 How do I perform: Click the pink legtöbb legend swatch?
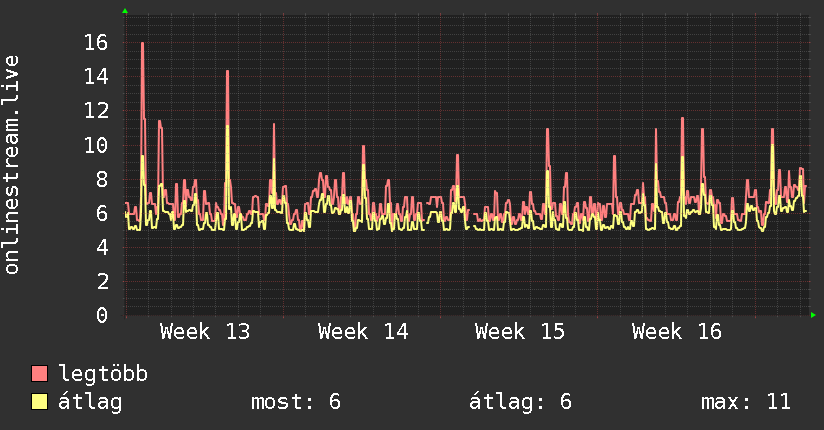point(39,373)
